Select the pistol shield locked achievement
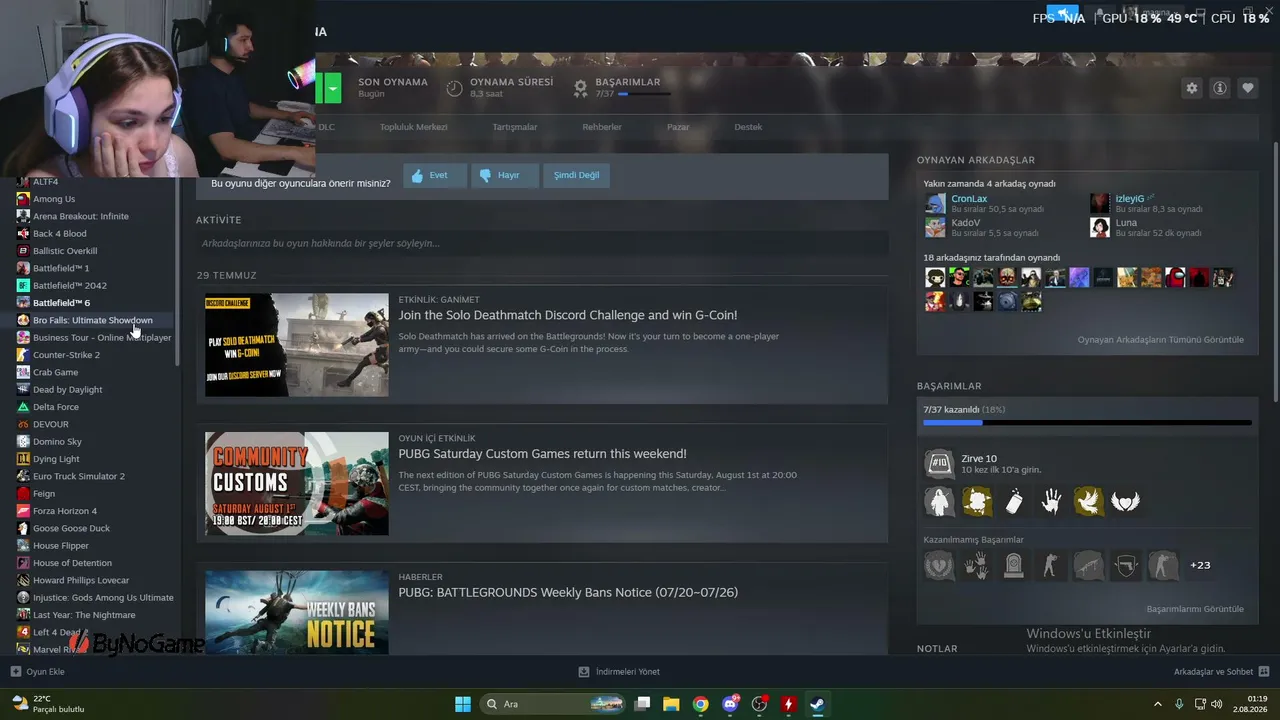The width and height of the screenshot is (1280, 720). point(1126,565)
